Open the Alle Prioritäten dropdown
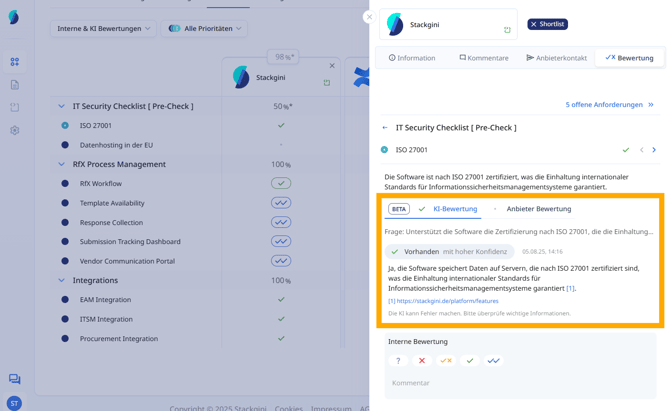 pos(205,29)
